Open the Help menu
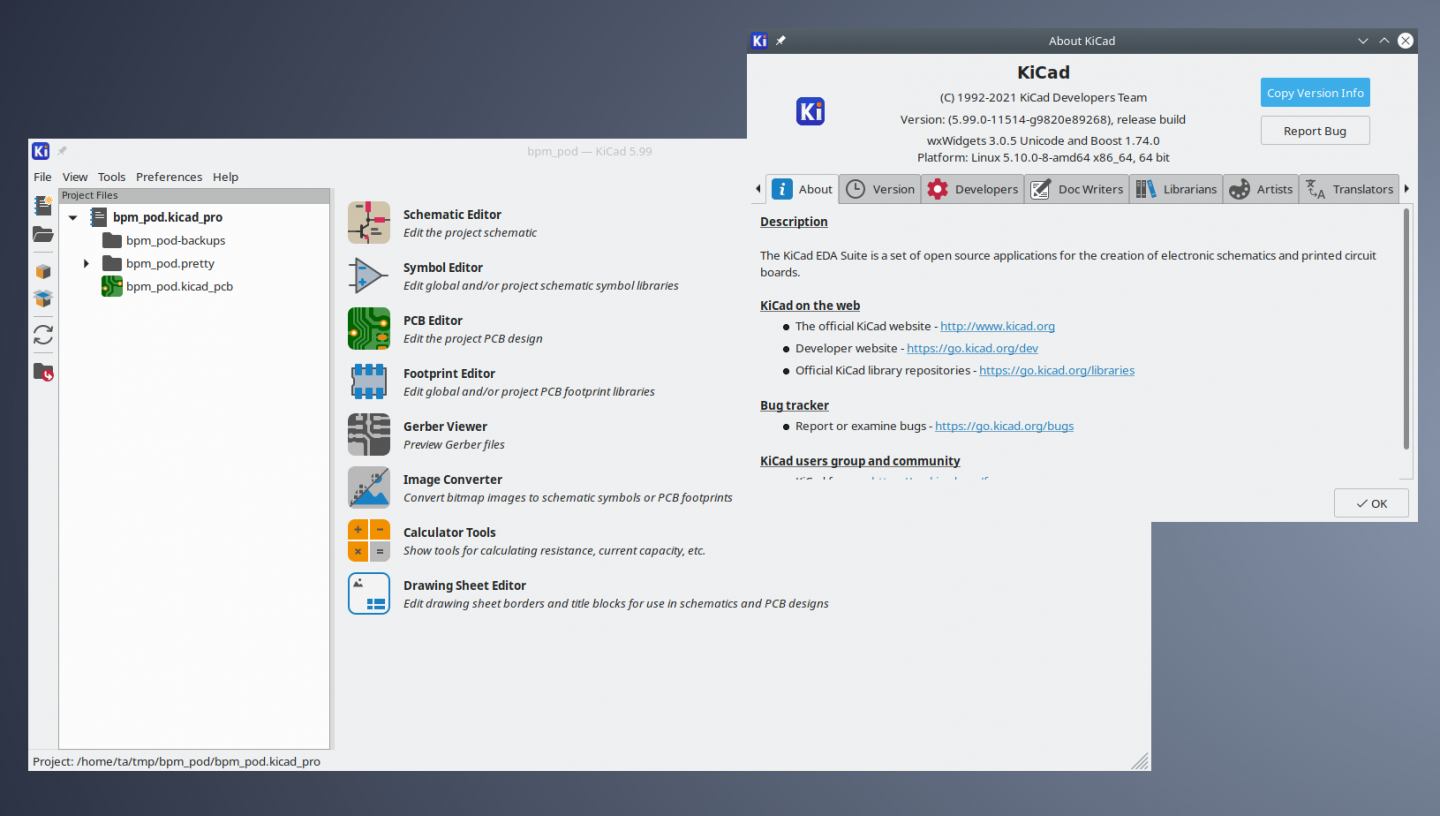The image size is (1440, 816). [x=226, y=177]
